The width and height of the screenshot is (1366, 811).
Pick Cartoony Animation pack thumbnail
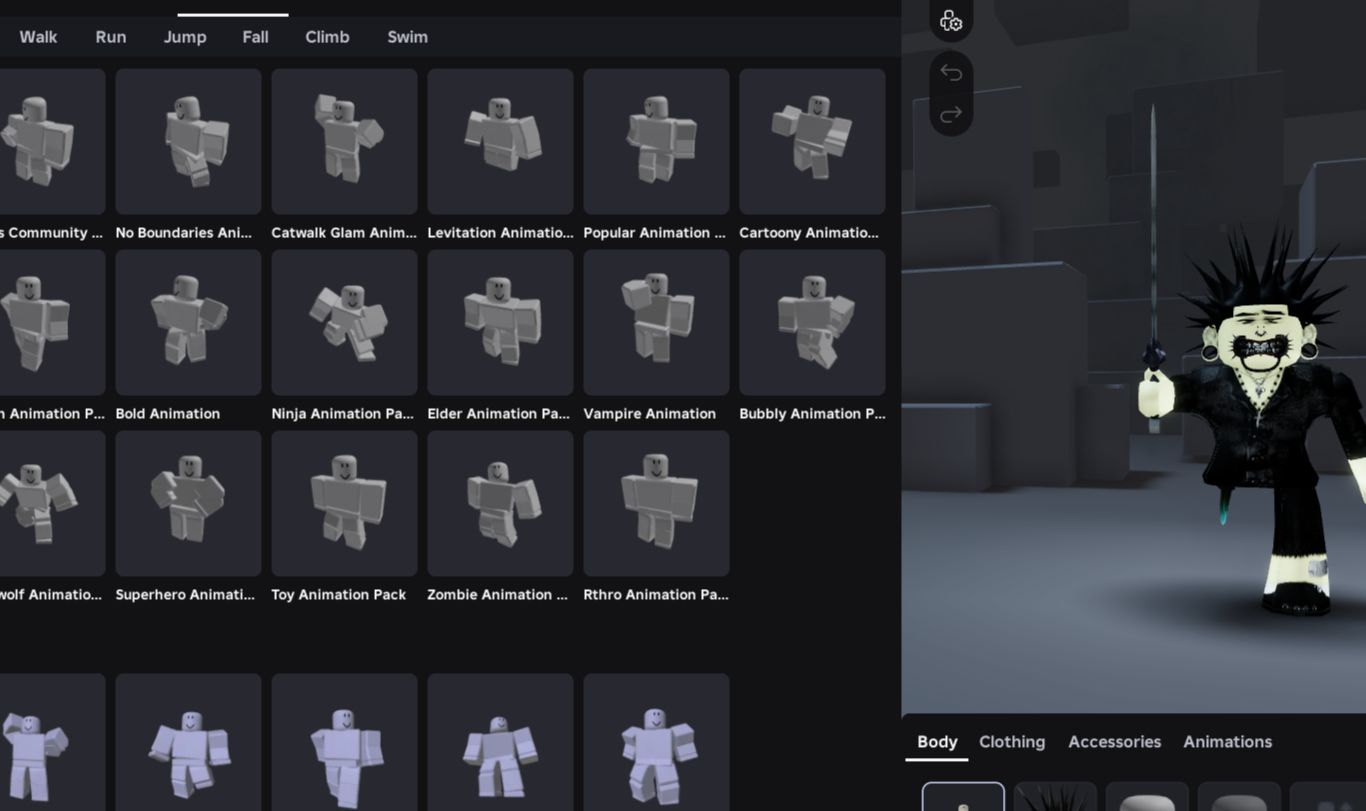tap(812, 141)
